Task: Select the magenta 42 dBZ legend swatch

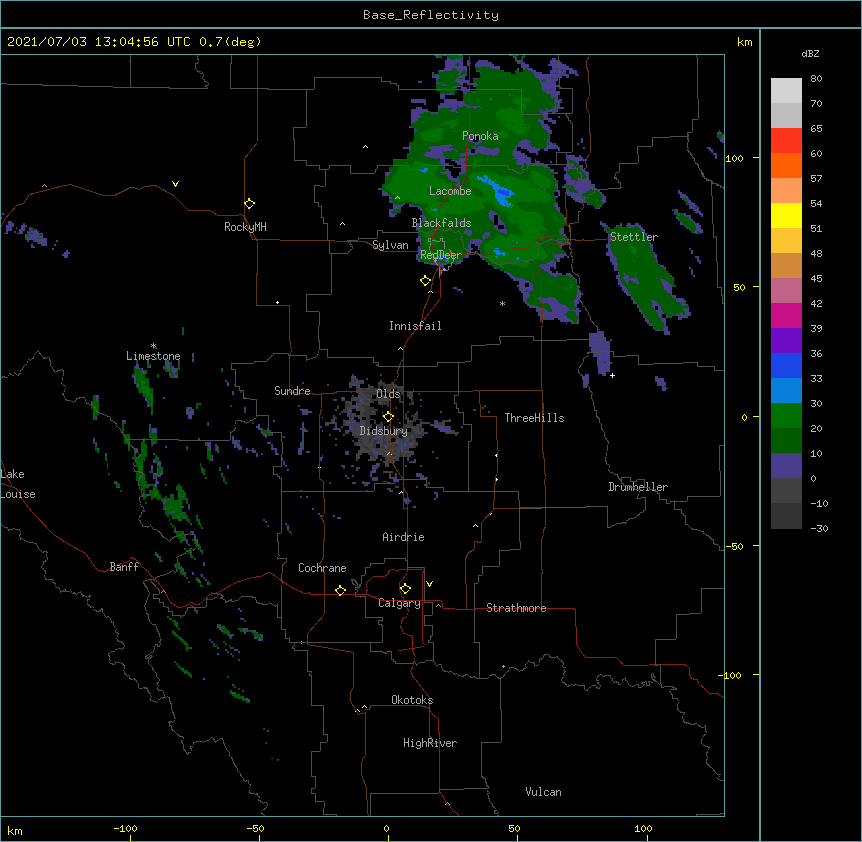Action: point(786,315)
